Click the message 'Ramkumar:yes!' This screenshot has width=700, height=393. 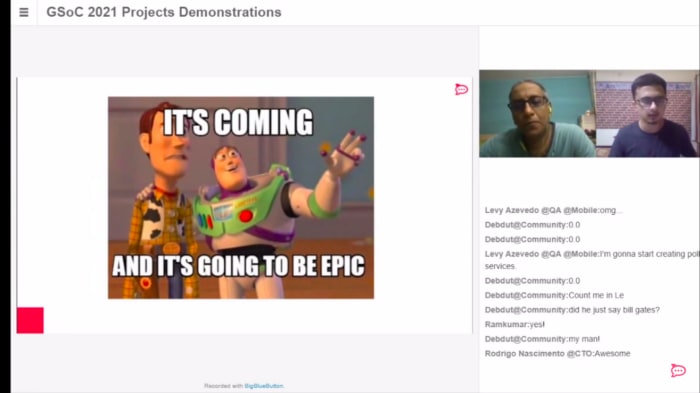515,324
